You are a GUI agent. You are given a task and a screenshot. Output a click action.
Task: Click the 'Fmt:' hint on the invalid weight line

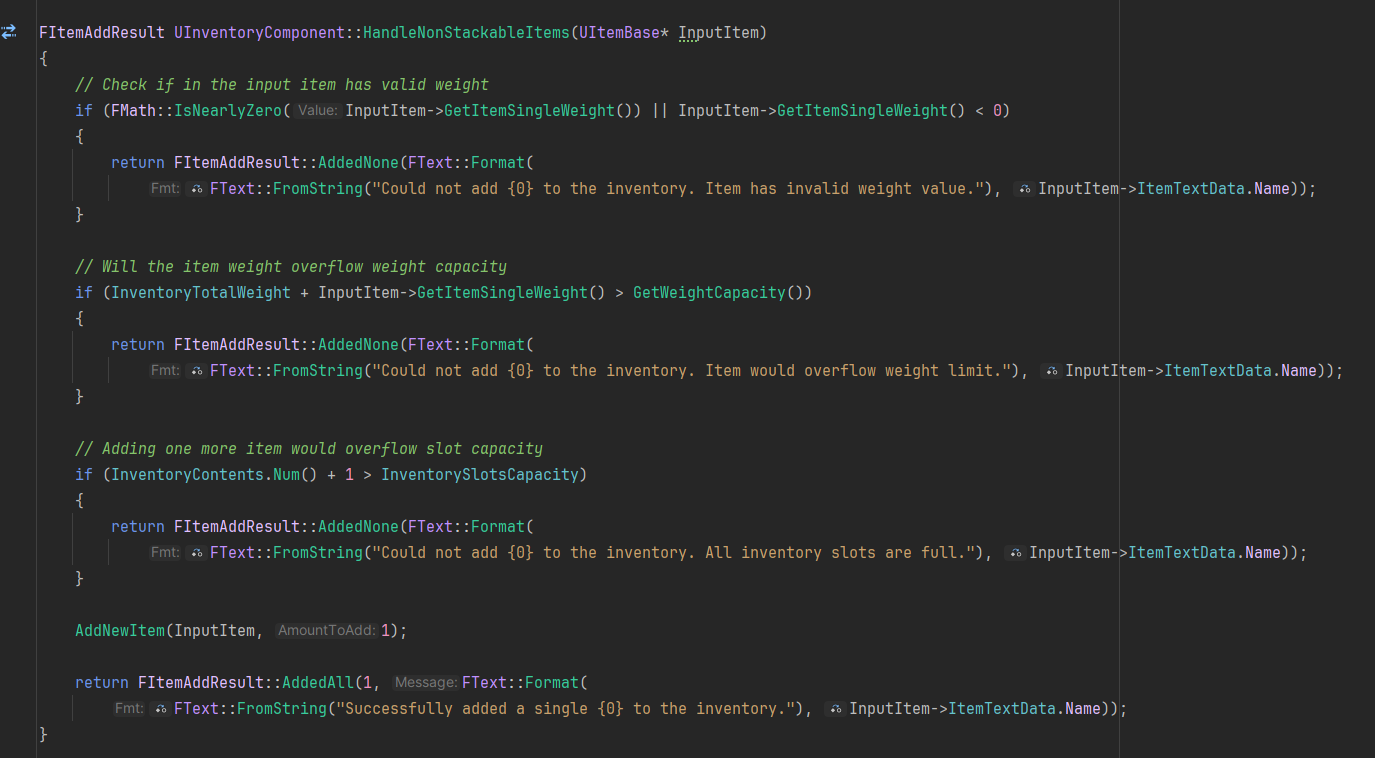(x=165, y=188)
